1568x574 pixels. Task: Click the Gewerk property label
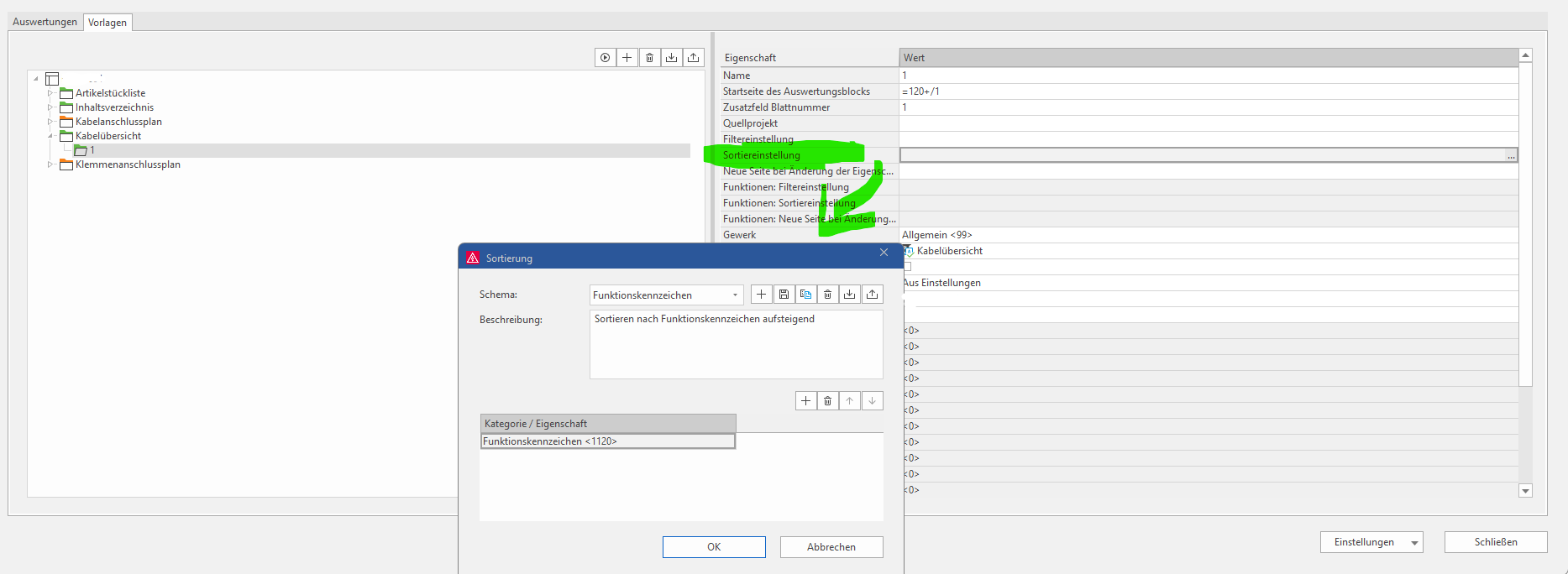point(739,235)
